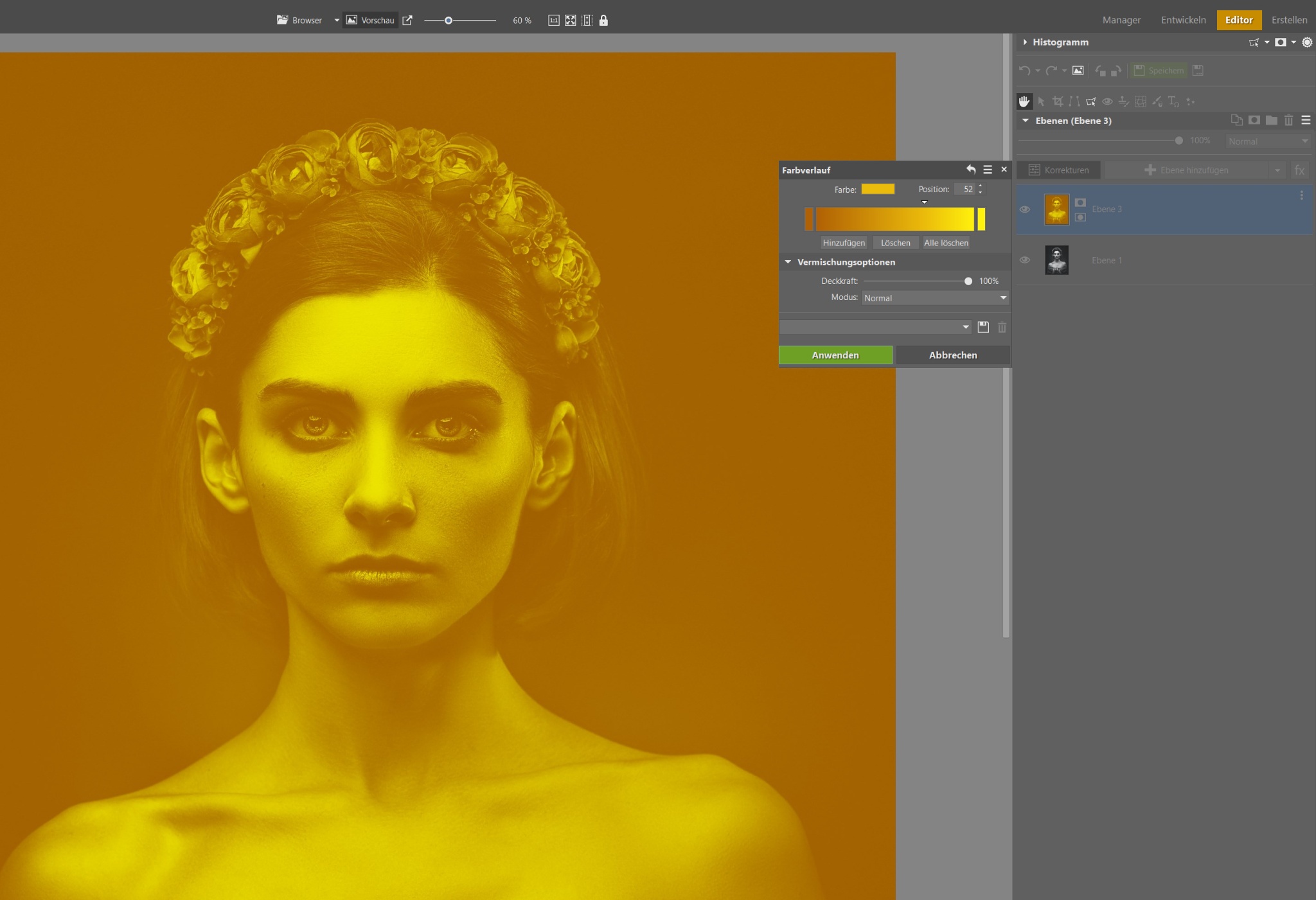Open Browser dropdown arrow
Image resolution: width=1316 pixels, height=900 pixels.
[x=337, y=21]
